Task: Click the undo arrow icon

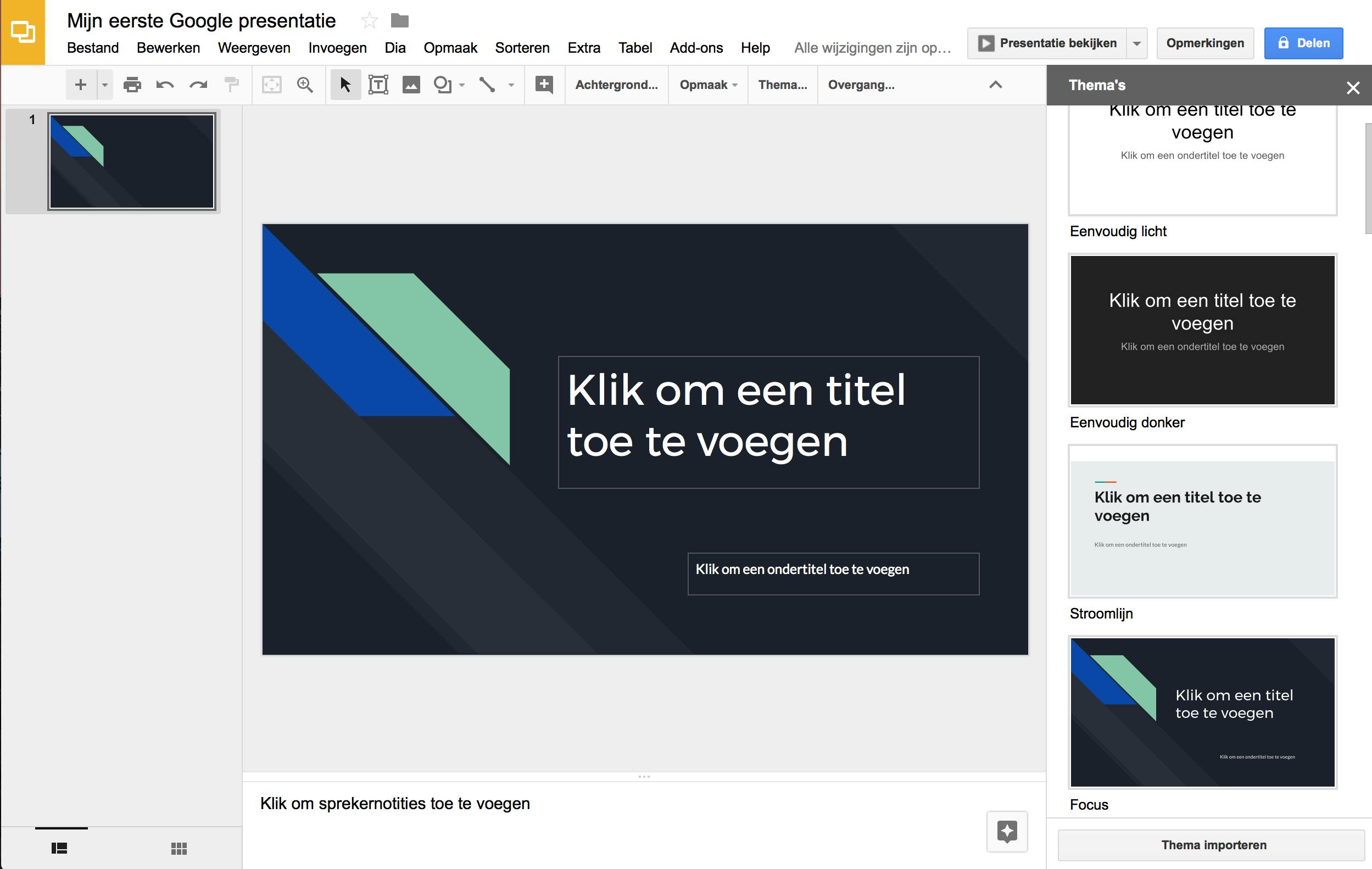Action: 165,85
